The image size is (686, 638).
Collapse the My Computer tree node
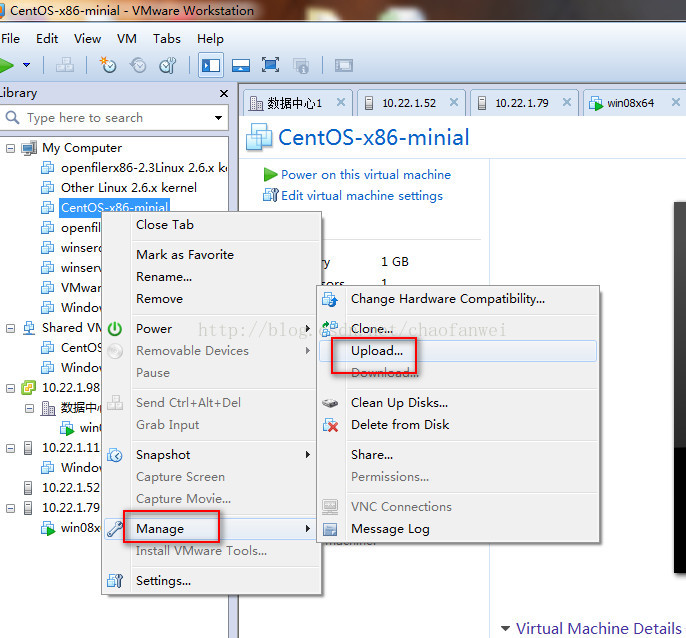click(10, 149)
